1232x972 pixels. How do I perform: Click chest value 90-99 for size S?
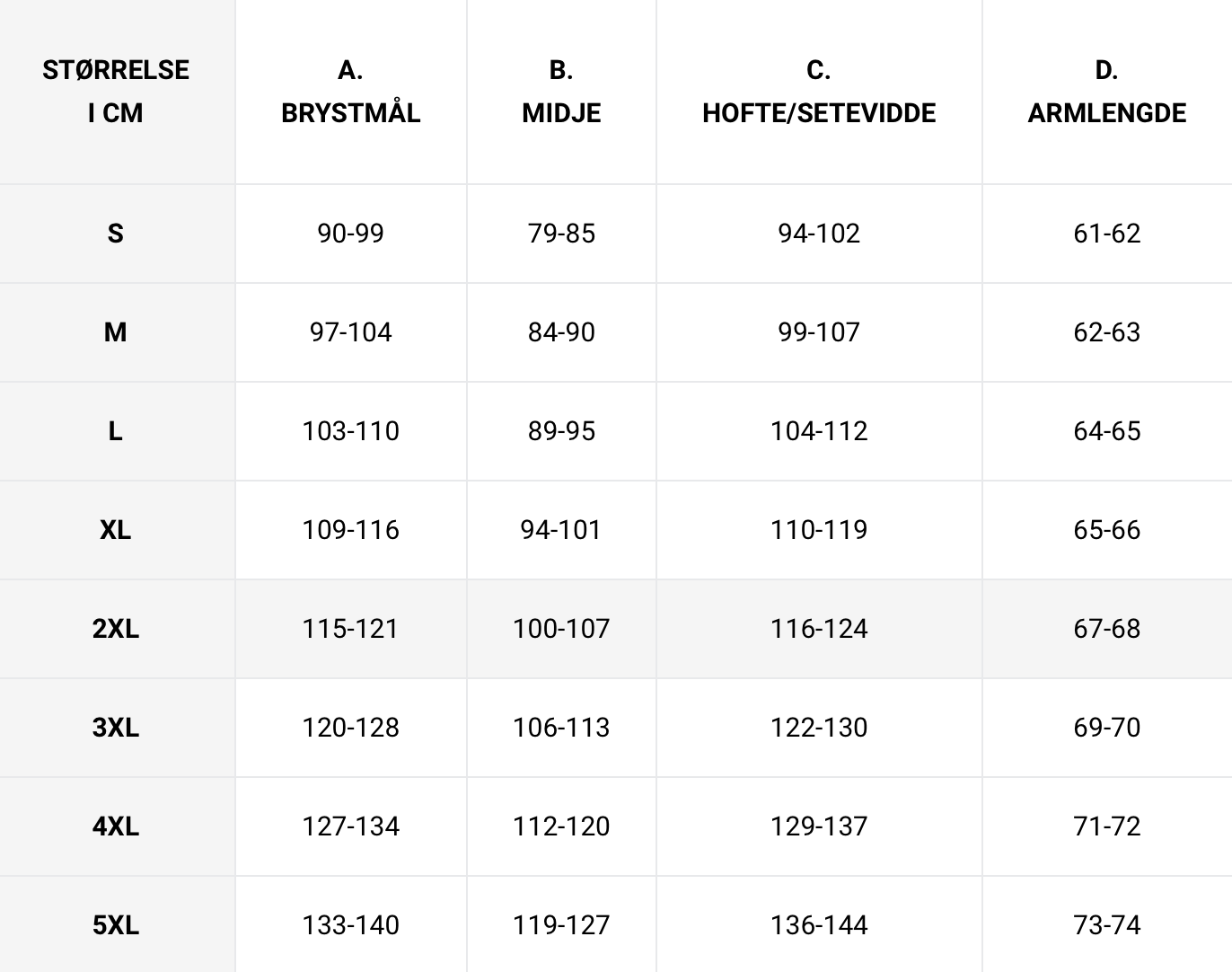(x=351, y=234)
